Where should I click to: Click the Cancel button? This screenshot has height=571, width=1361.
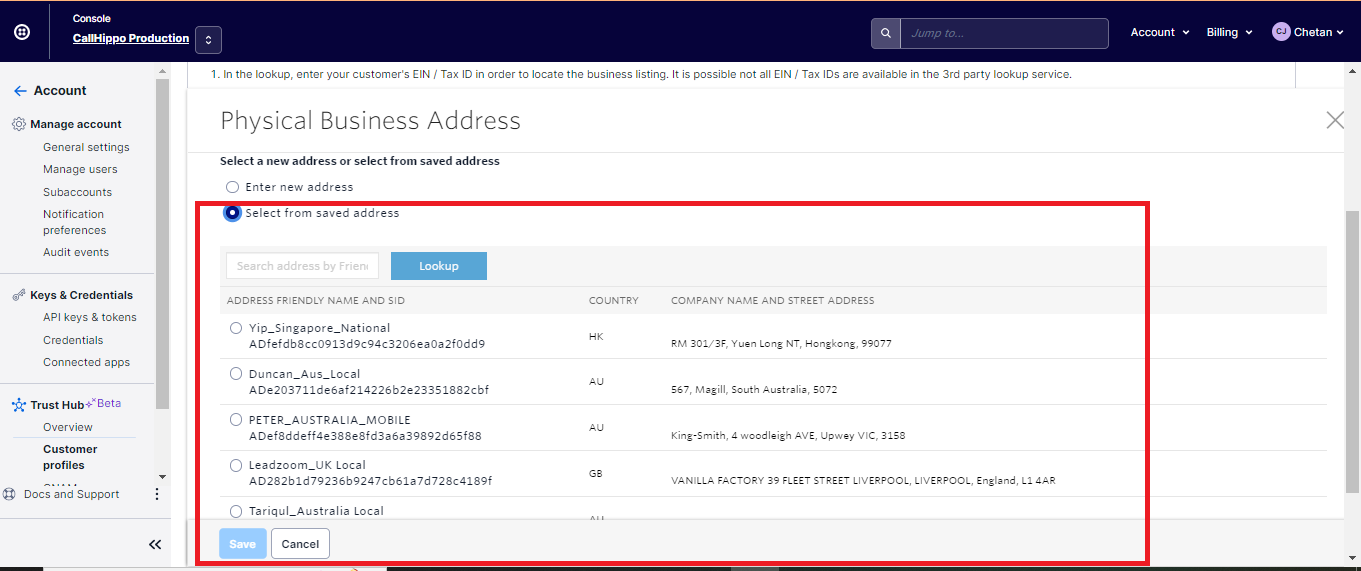coord(300,544)
